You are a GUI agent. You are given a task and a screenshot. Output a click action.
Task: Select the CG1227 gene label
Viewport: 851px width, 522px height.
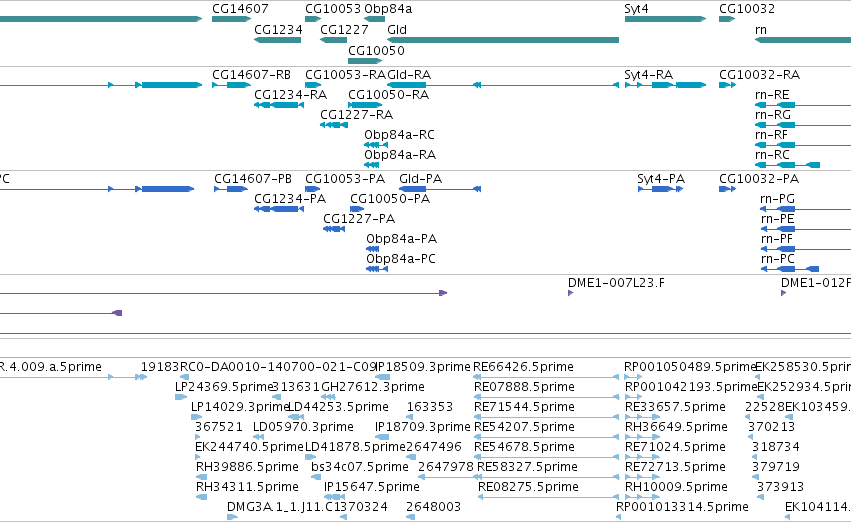coord(344,29)
